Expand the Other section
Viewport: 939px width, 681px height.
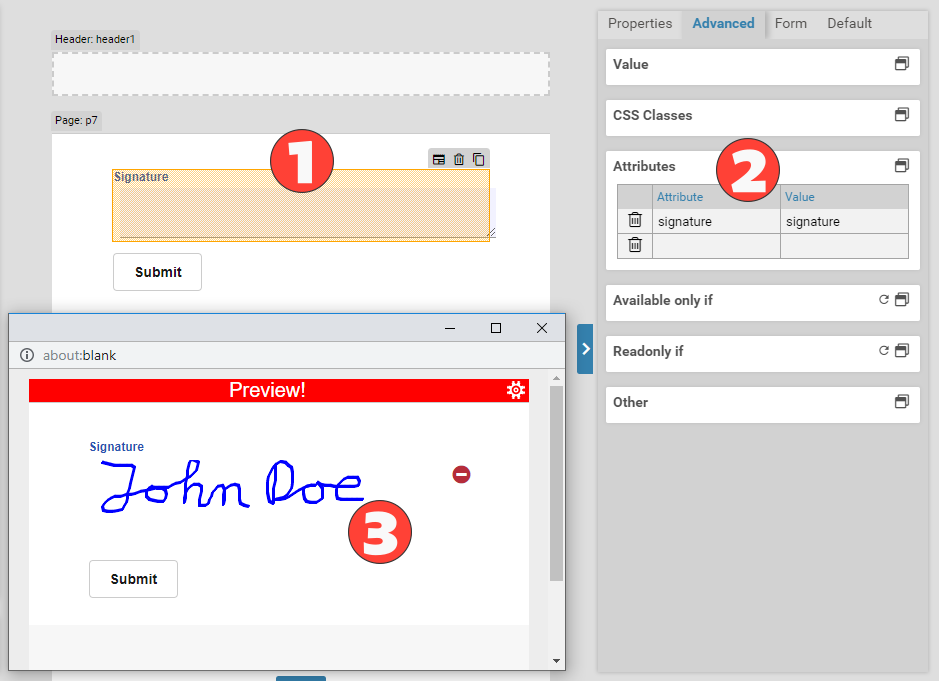pos(901,402)
